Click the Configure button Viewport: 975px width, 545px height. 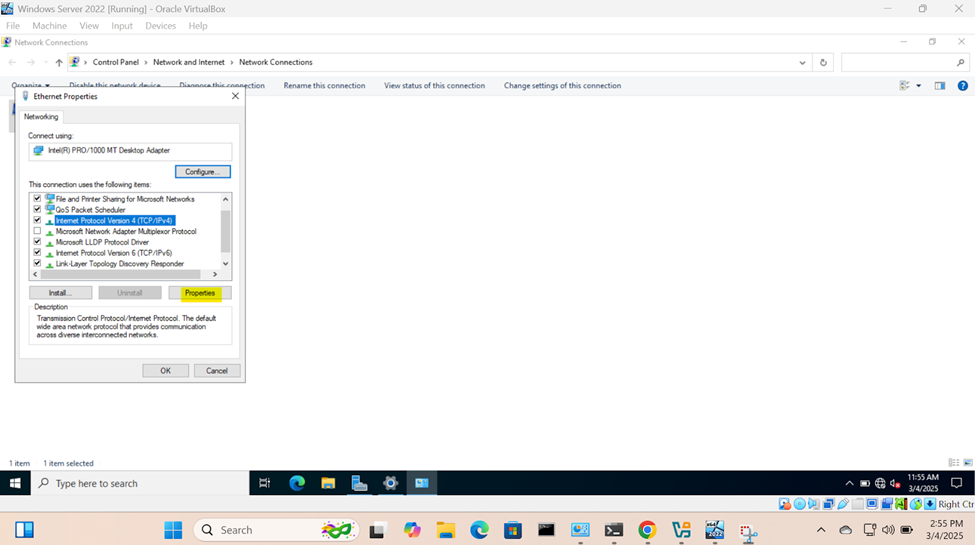pyautogui.click(x=203, y=172)
